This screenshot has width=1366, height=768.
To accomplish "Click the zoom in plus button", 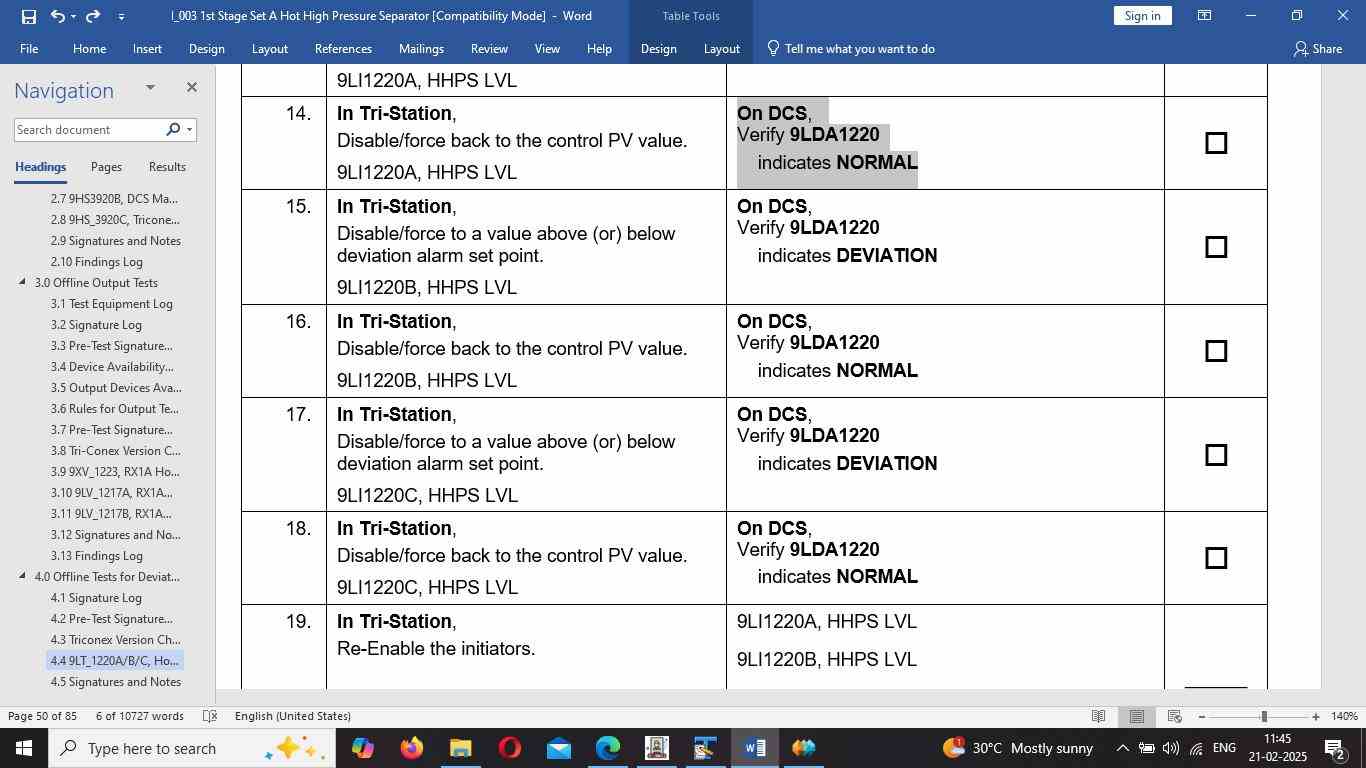I will coord(1315,717).
